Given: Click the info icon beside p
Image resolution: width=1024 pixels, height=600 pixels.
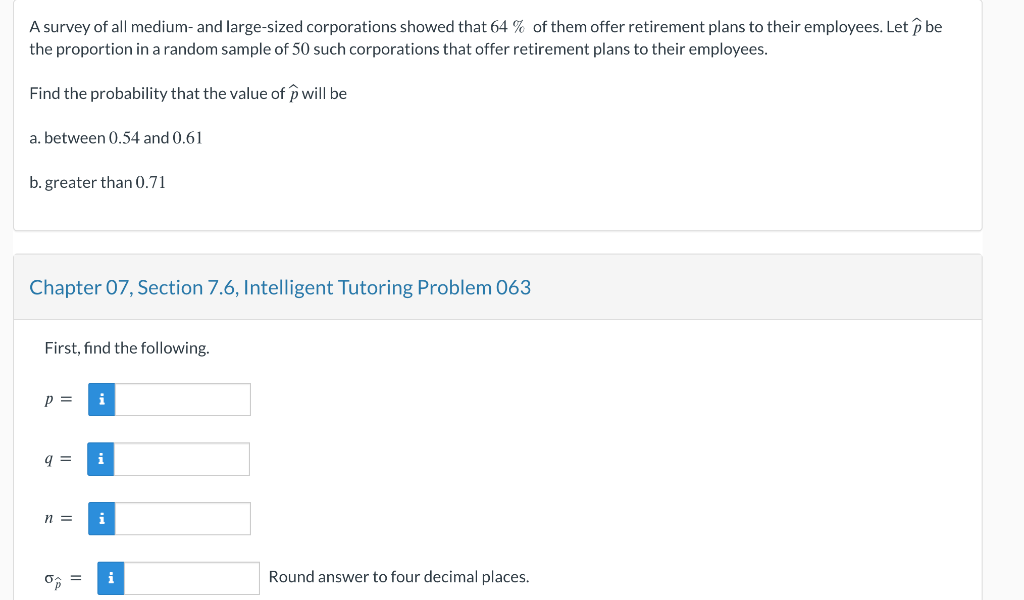Looking at the screenshot, I should coord(101,400).
